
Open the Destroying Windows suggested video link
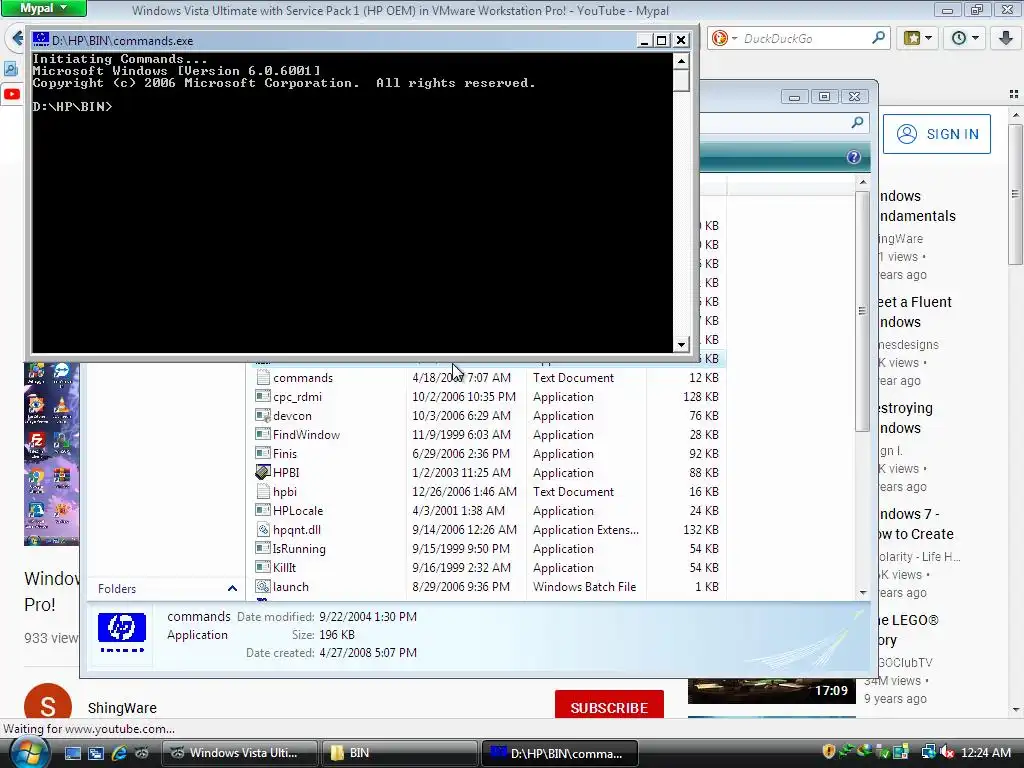pyautogui.click(x=905, y=418)
